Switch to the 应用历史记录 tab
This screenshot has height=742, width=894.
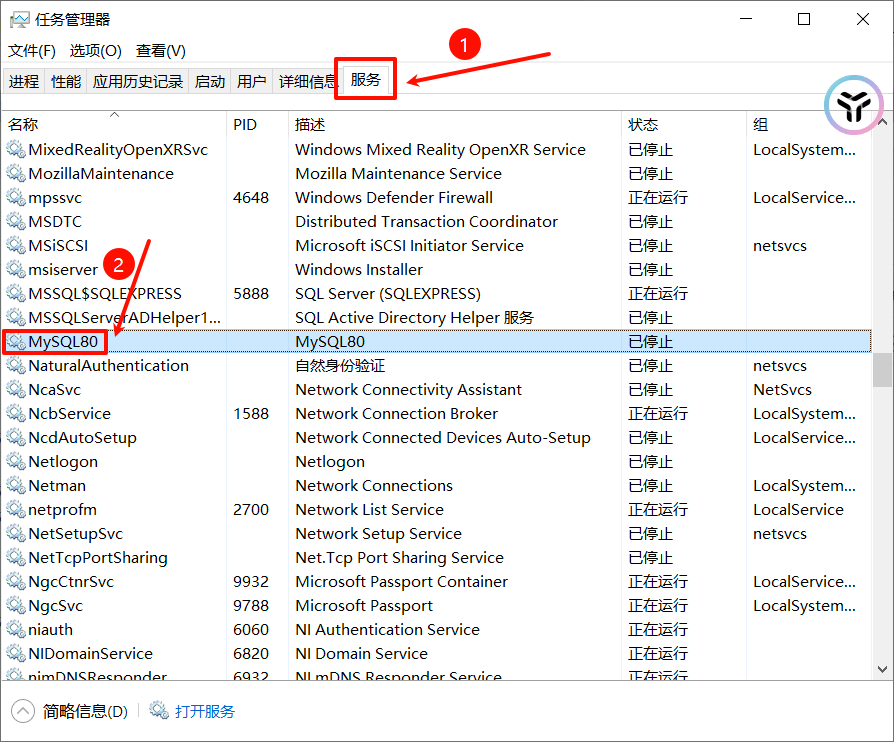[138, 82]
